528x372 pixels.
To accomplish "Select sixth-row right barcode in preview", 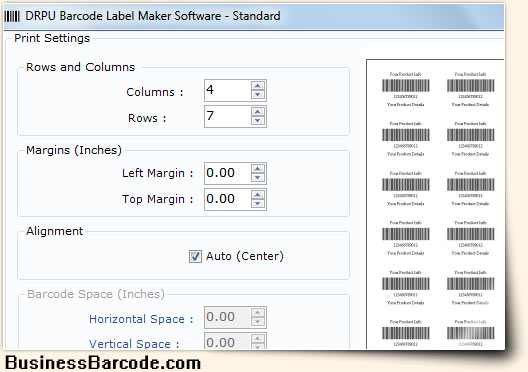I will [470, 333].
